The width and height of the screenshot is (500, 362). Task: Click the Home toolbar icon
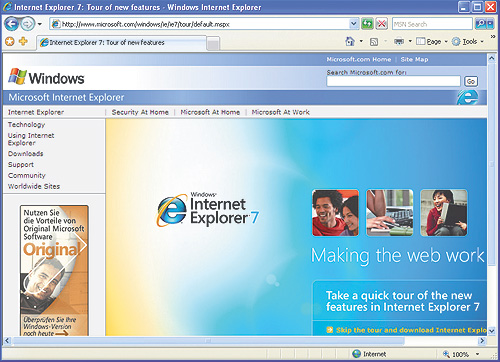click(350, 41)
